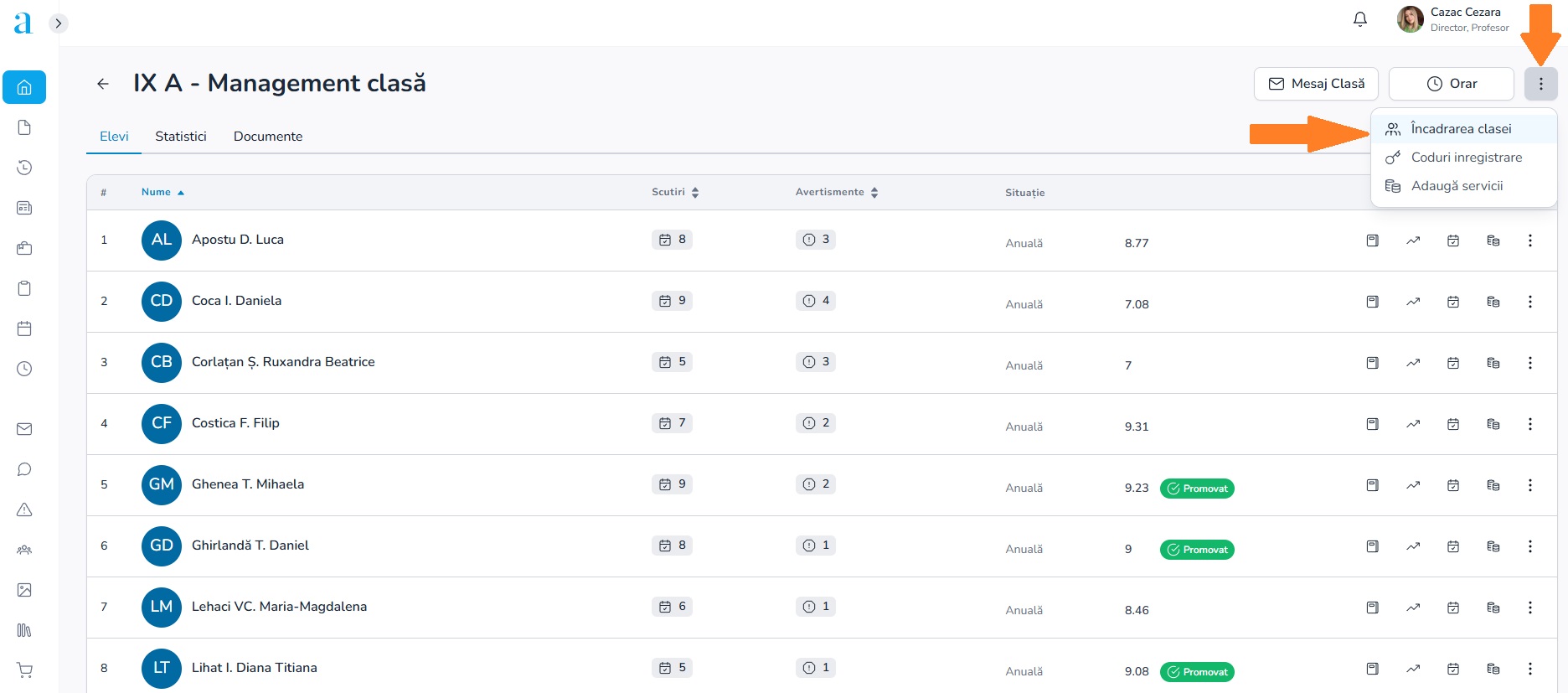Click the notification bell icon
The image size is (1568, 693).
[1360, 19]
